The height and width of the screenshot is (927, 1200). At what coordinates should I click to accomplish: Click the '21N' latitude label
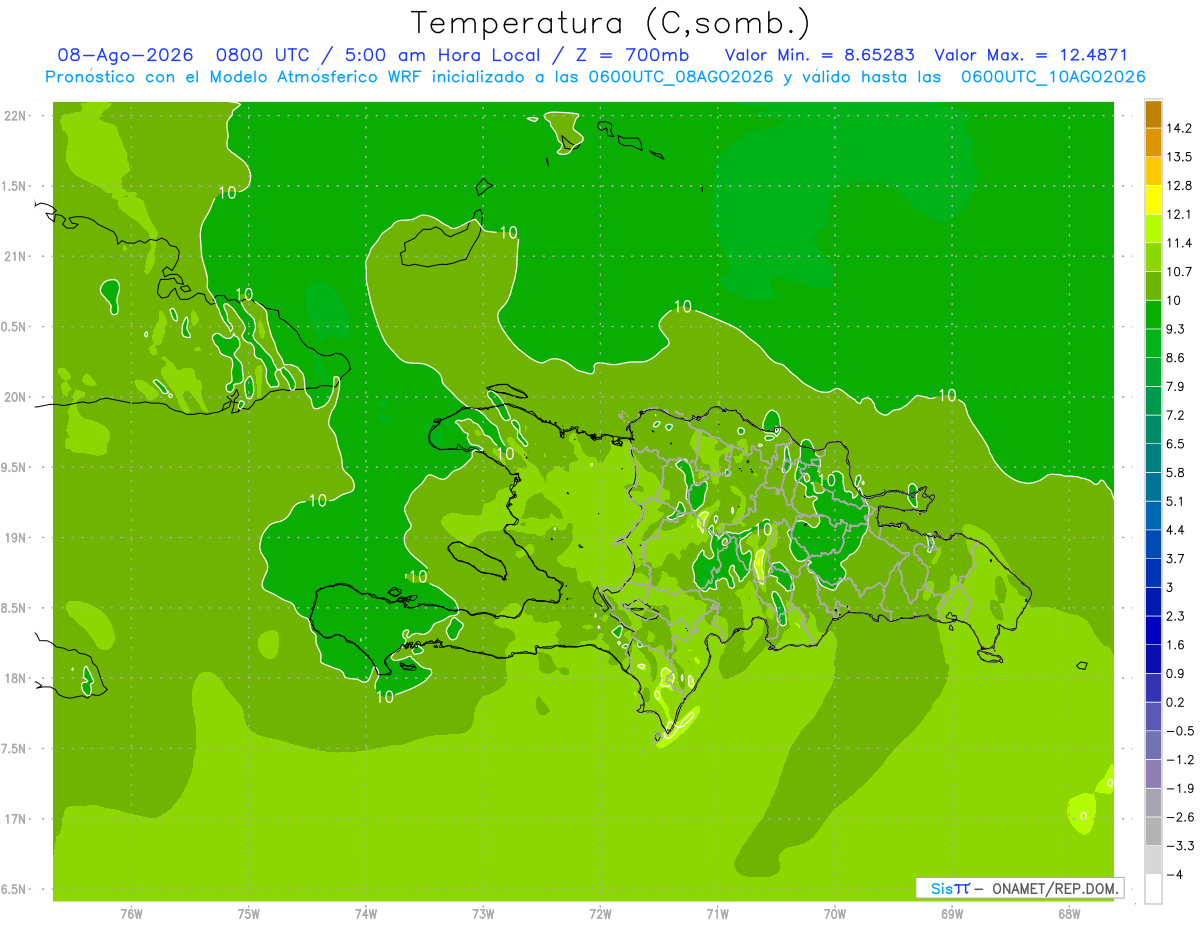17,257
